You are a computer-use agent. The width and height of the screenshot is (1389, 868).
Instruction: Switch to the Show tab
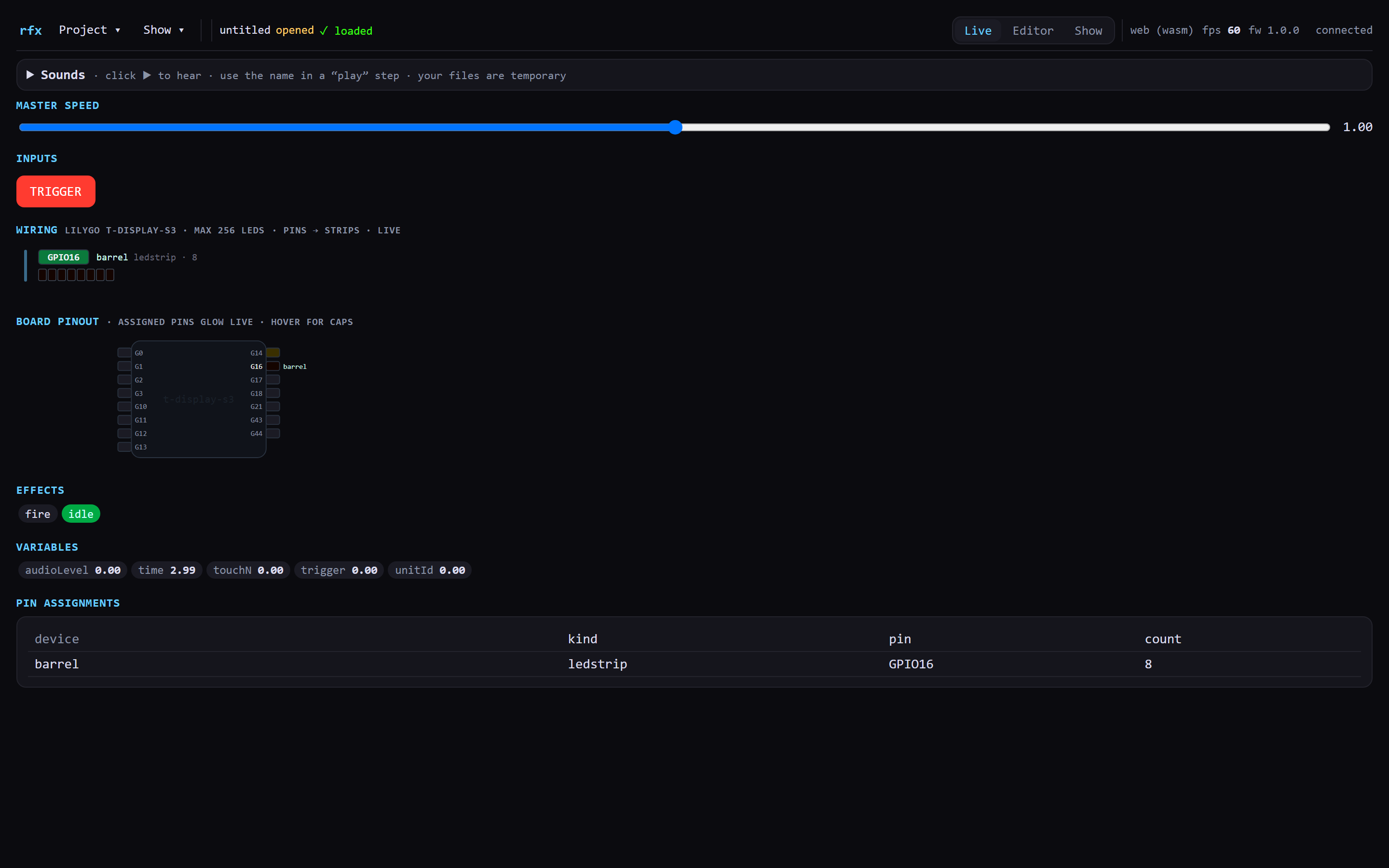pos(1088,30)
